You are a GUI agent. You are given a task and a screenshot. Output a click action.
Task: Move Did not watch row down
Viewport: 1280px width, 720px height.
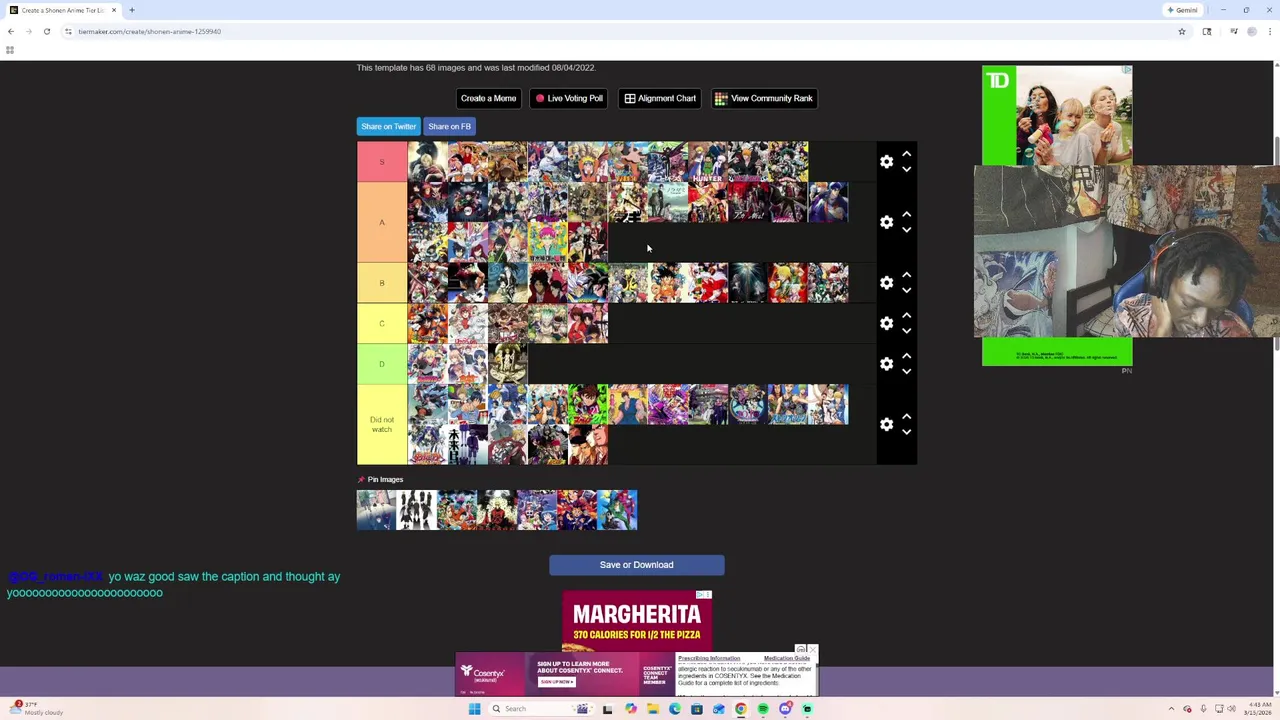tap(906, 432)
